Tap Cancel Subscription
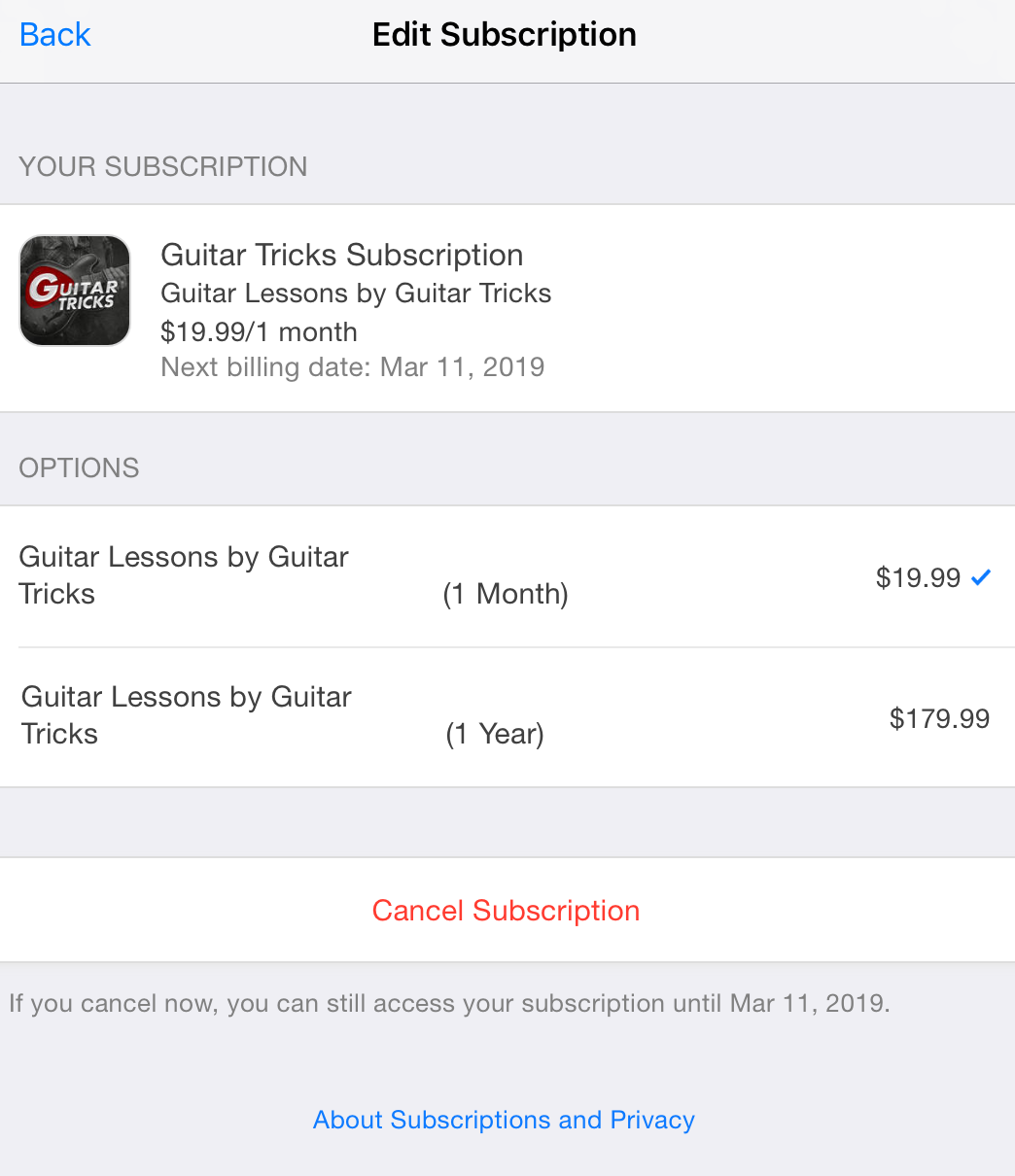The width and height of the screenshot is (1015, 1176). [x=506, y=911]
